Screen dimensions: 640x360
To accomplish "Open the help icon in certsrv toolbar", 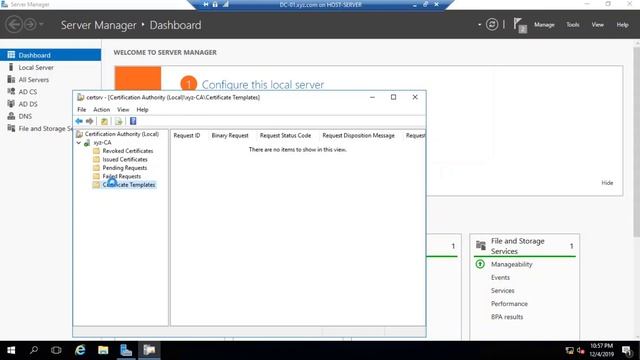I will click(x=133, y=121).
